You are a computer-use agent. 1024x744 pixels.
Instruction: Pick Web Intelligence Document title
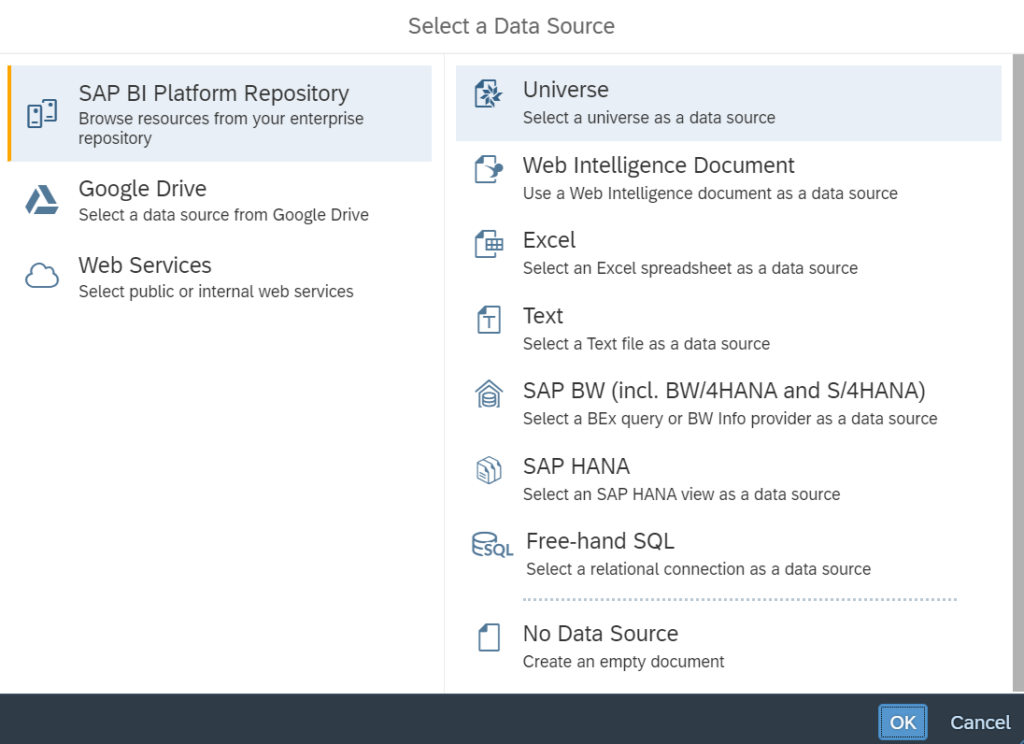(658, 165)
